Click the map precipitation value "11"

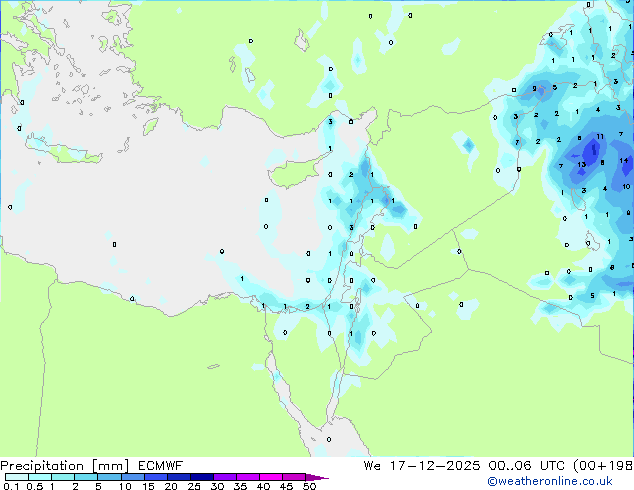point(600,137)
